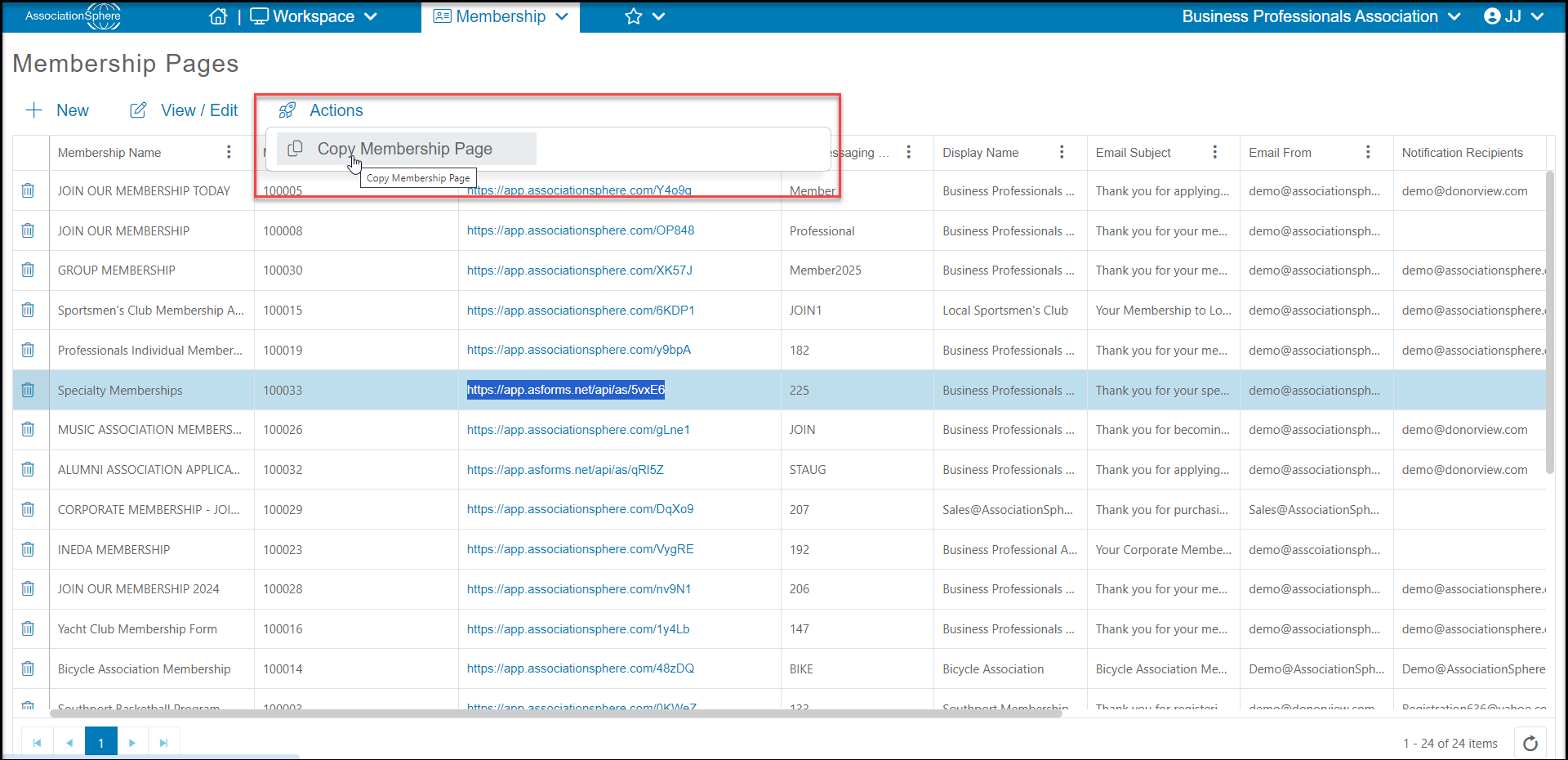Delete the Bicycle Association Membership row
The height and width of the screenshot is (760, 1568).
click(28, 668)
